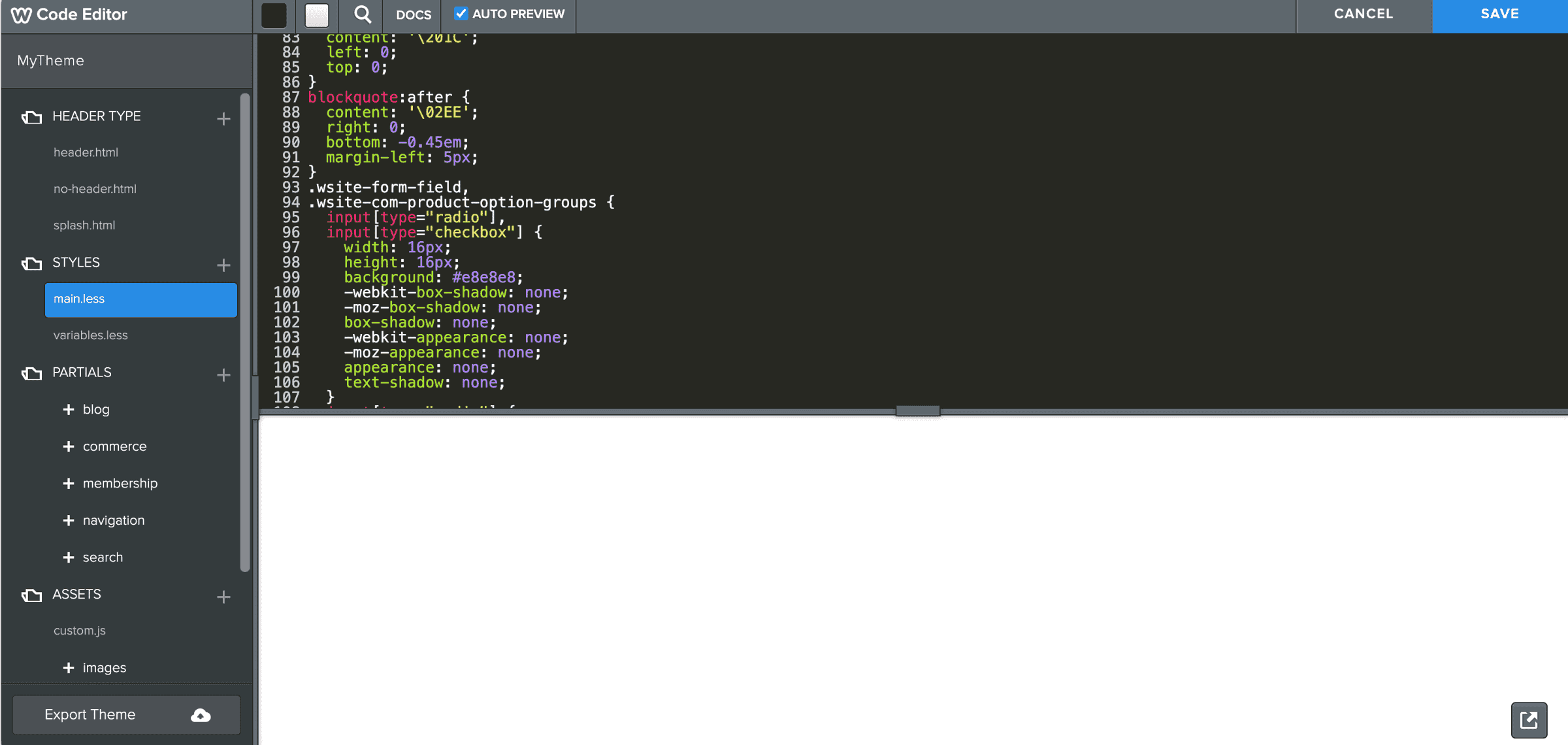
Task: Click the HEADER TYPE section label
Action: [x=97, y=116]
